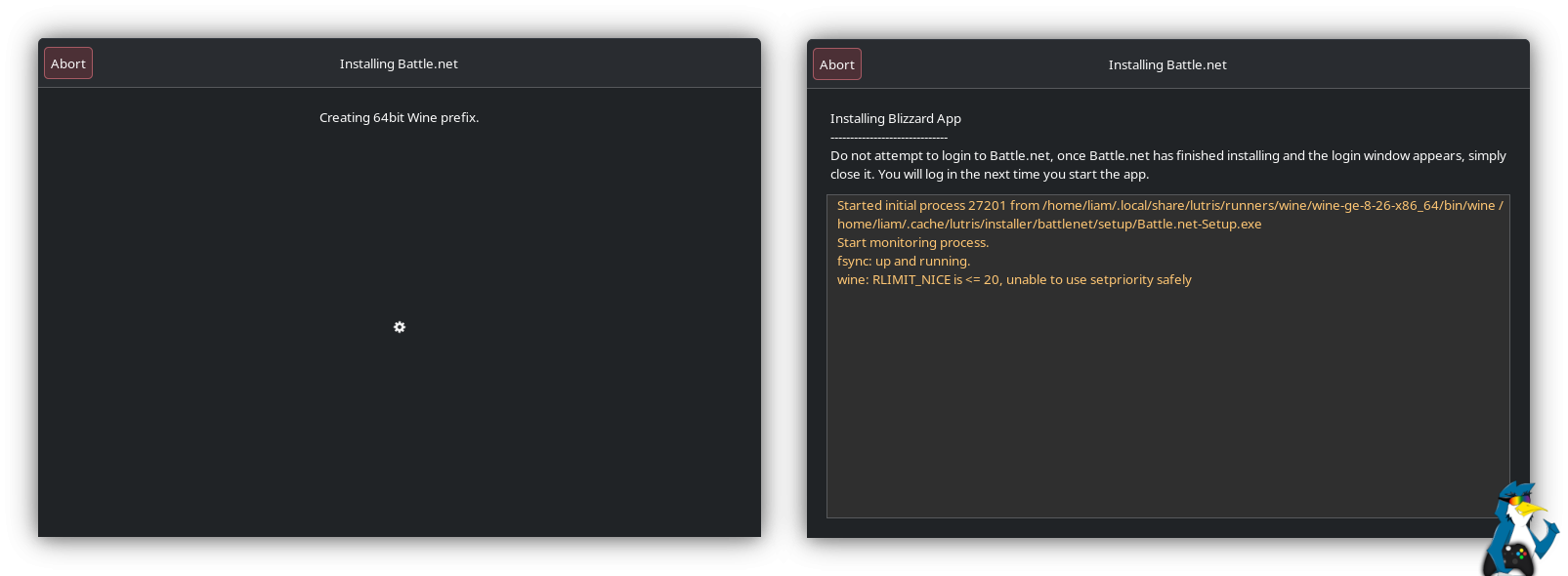This screenshot has height=576, width=1568.
Task: Click the "Installing Blizzard App" heading
Action: tap(896, 118)
